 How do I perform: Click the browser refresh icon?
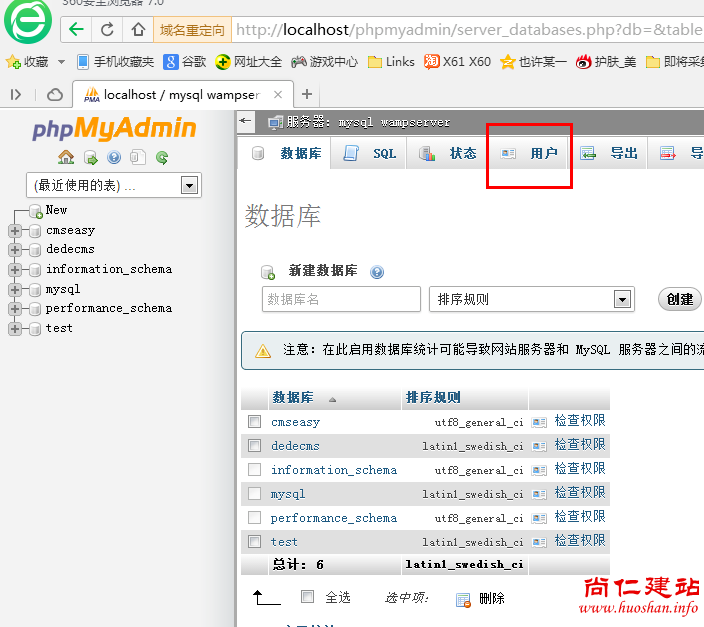pyautogui.click(x=107, y=30)
